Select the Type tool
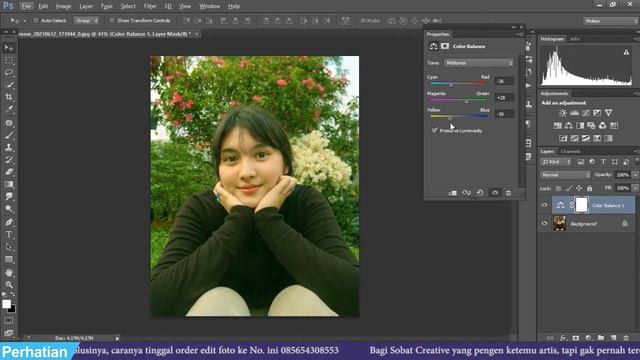This screenshot has height=360, width=640. [9, 235]
